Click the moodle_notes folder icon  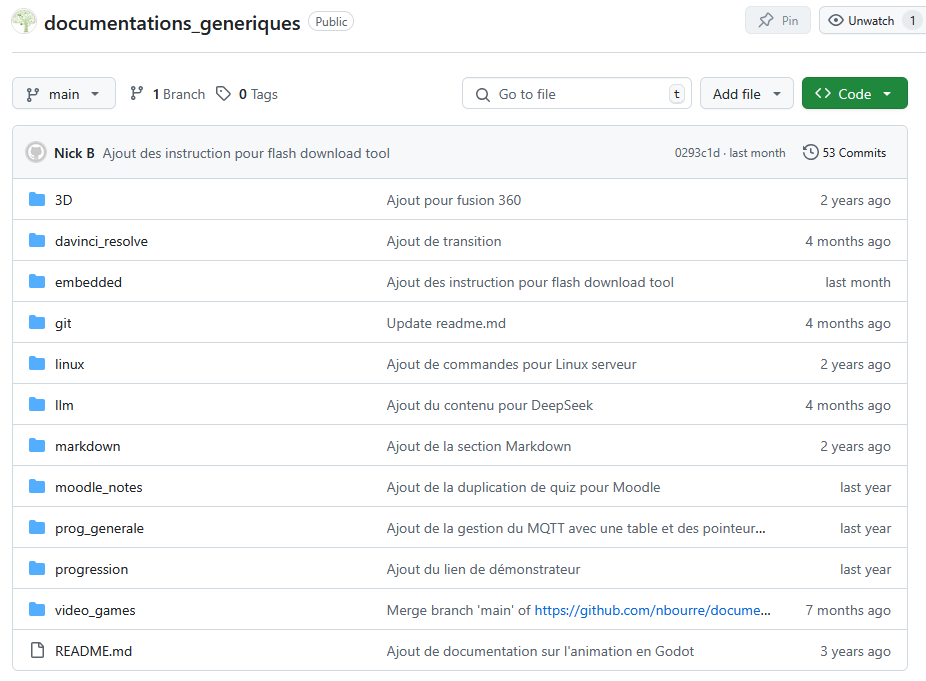37,487
